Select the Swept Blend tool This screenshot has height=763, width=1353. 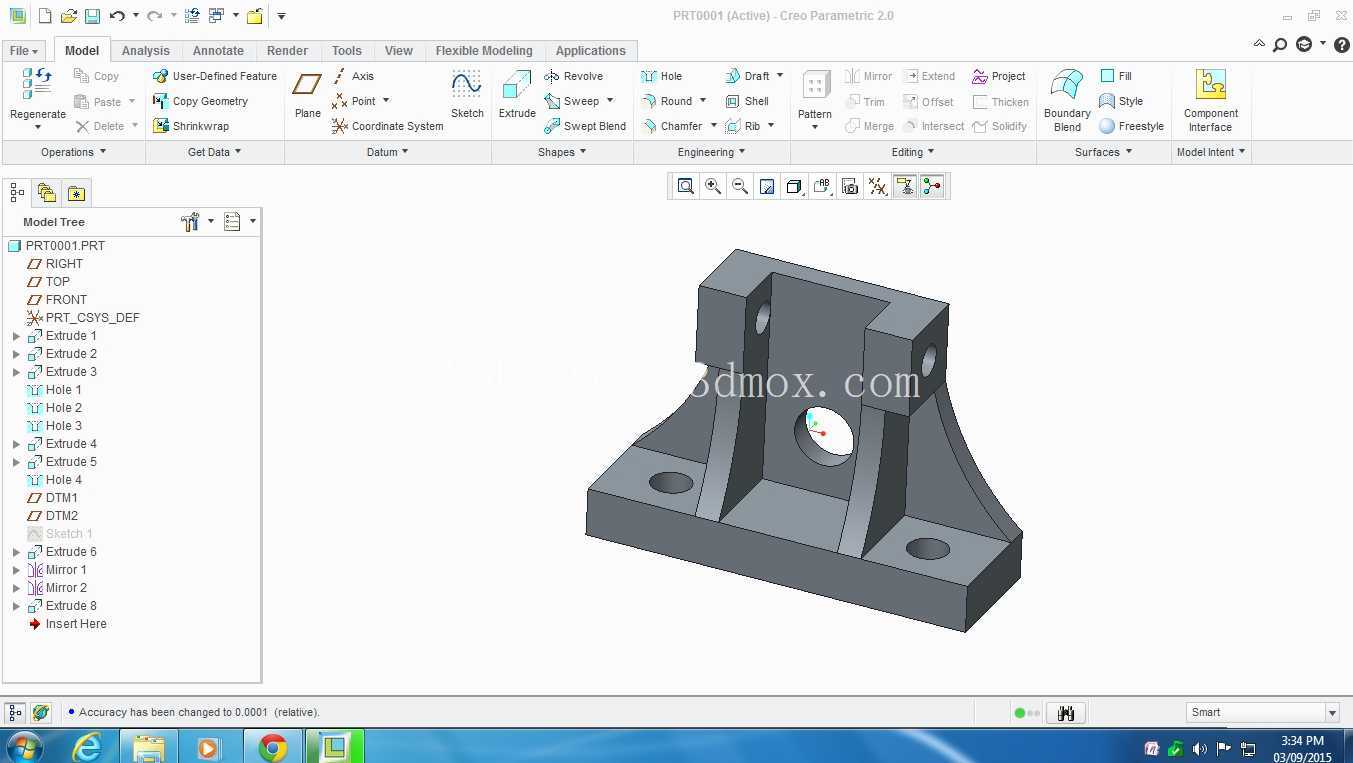(x=585, y=126)
